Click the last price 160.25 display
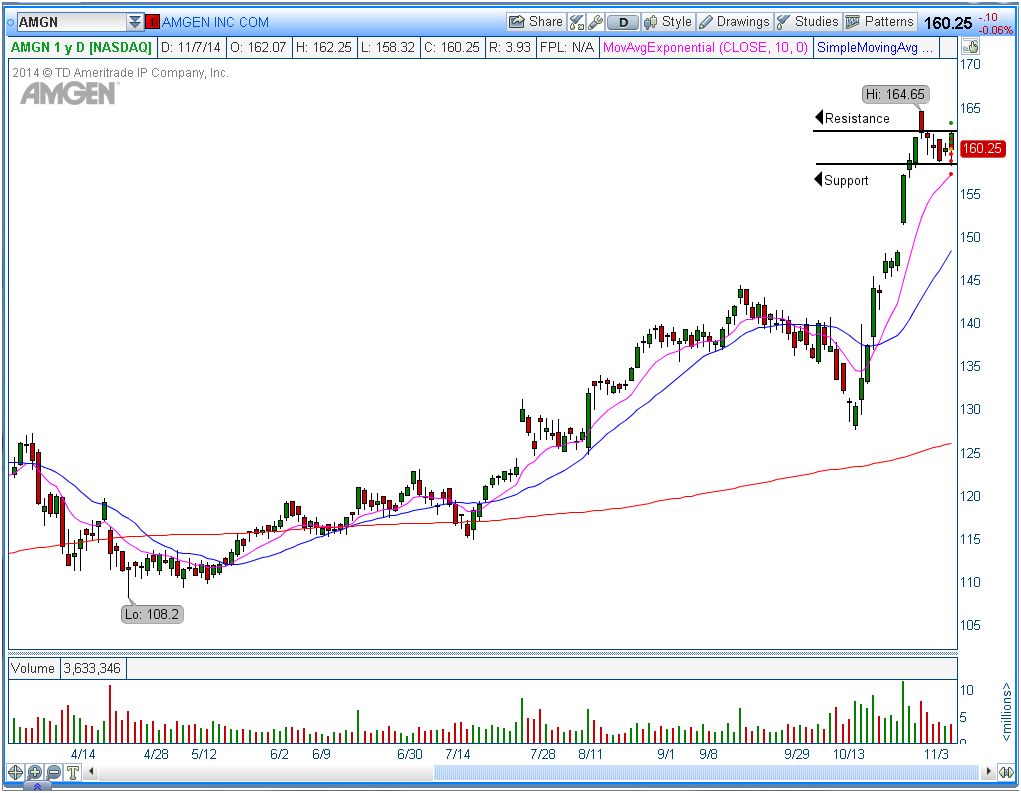This screenshot has width=1021, height=793. coord(947,23)
